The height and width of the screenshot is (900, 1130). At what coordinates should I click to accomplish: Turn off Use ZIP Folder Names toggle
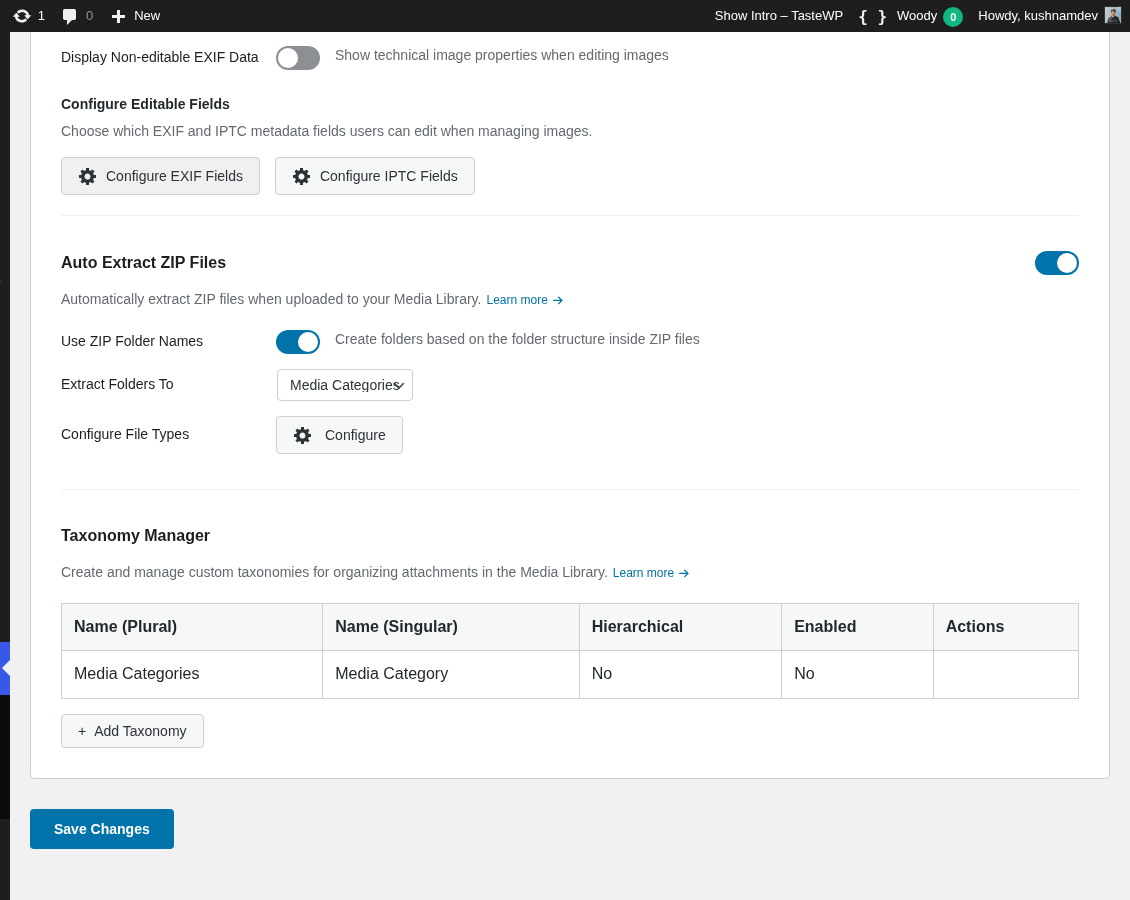(x=297, y=342)
